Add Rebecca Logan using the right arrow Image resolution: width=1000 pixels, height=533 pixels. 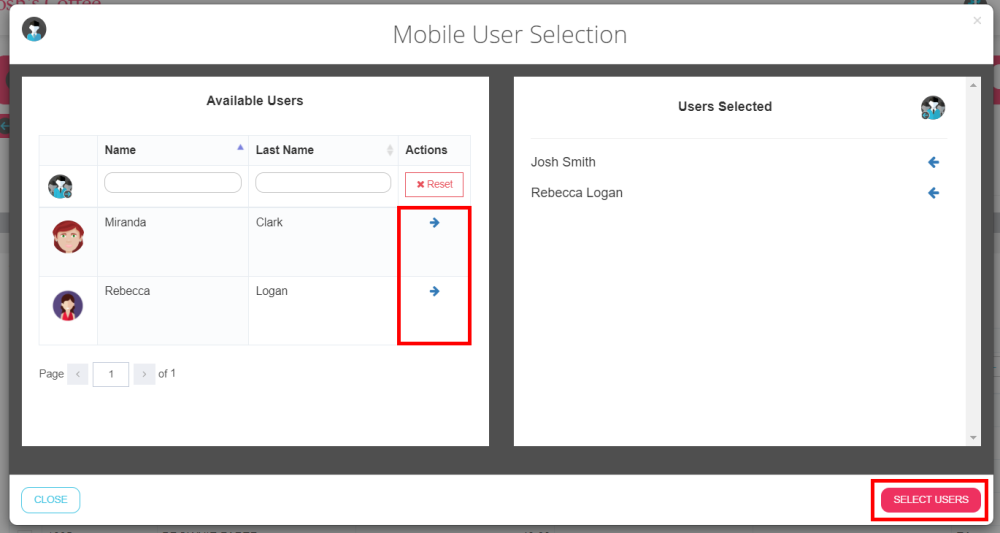pyautogui.click(x=434, y=291)
